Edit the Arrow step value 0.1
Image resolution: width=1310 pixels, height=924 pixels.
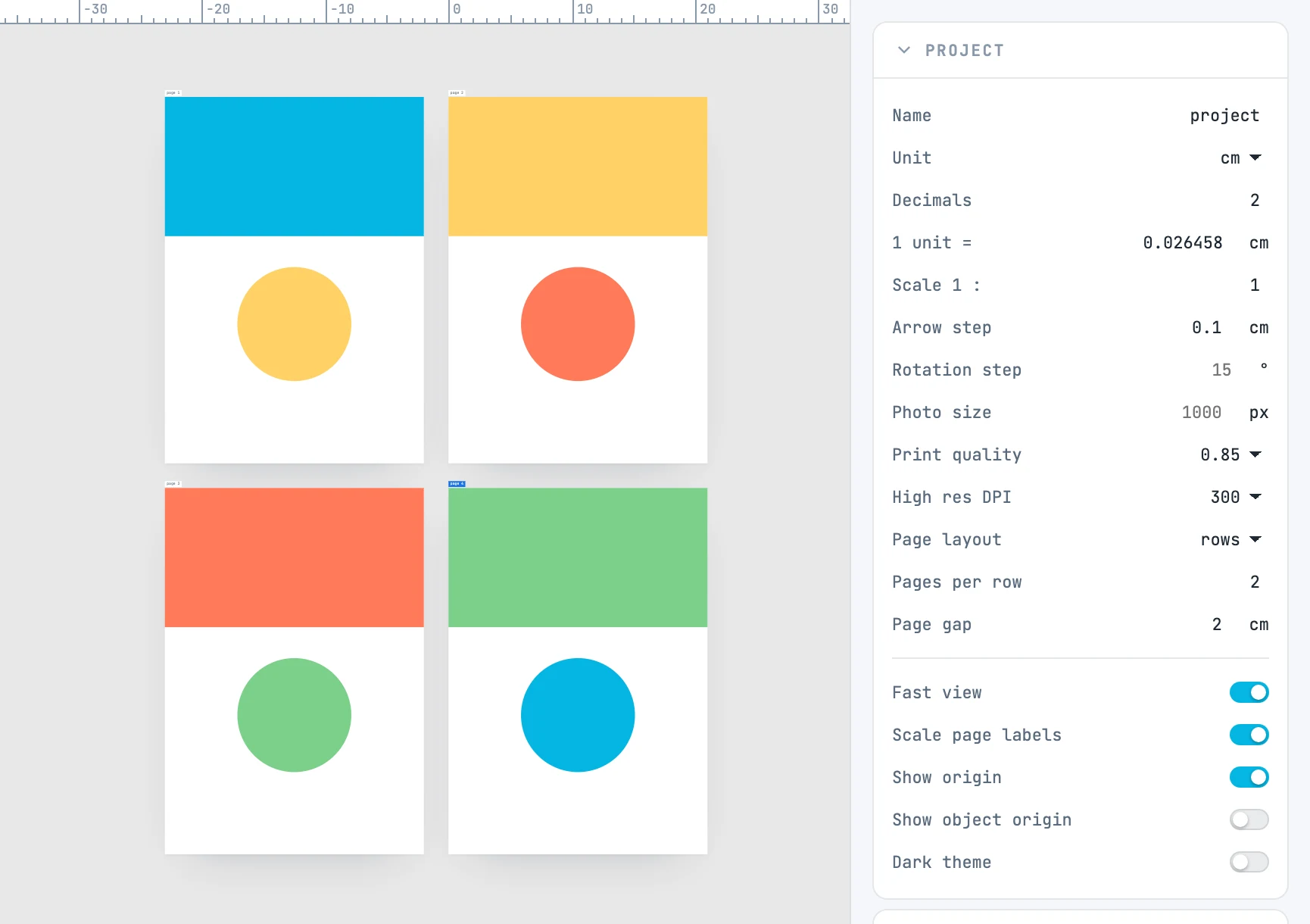click(x=1206, y=327)
